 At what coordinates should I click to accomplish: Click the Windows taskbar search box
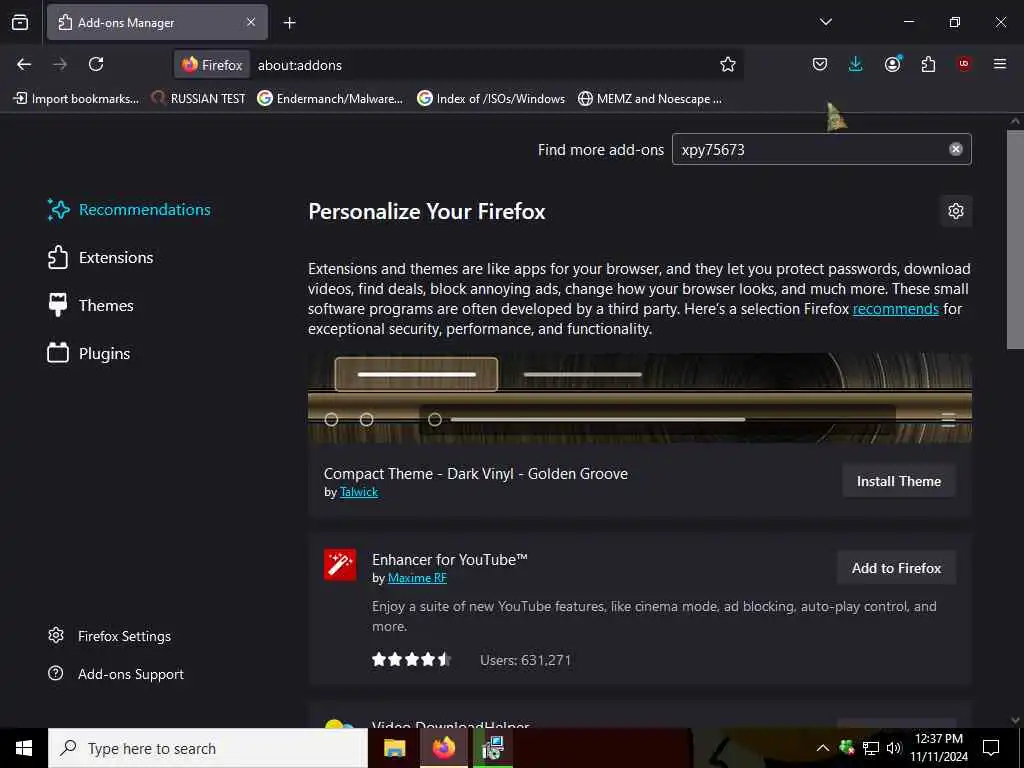[208, 748]
